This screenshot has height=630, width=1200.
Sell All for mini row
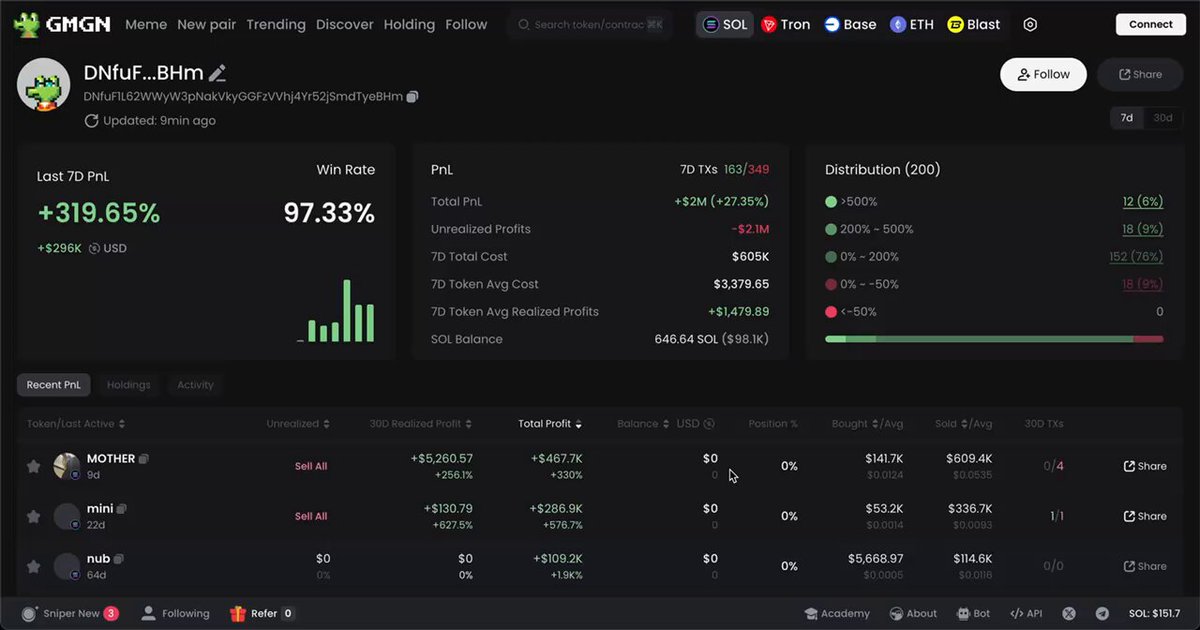pos(311,516)
